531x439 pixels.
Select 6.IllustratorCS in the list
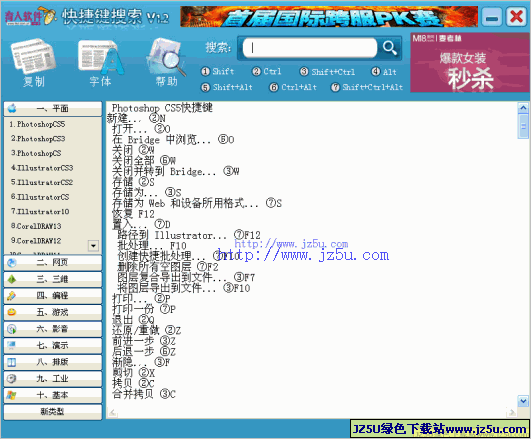tap(40, 197)
